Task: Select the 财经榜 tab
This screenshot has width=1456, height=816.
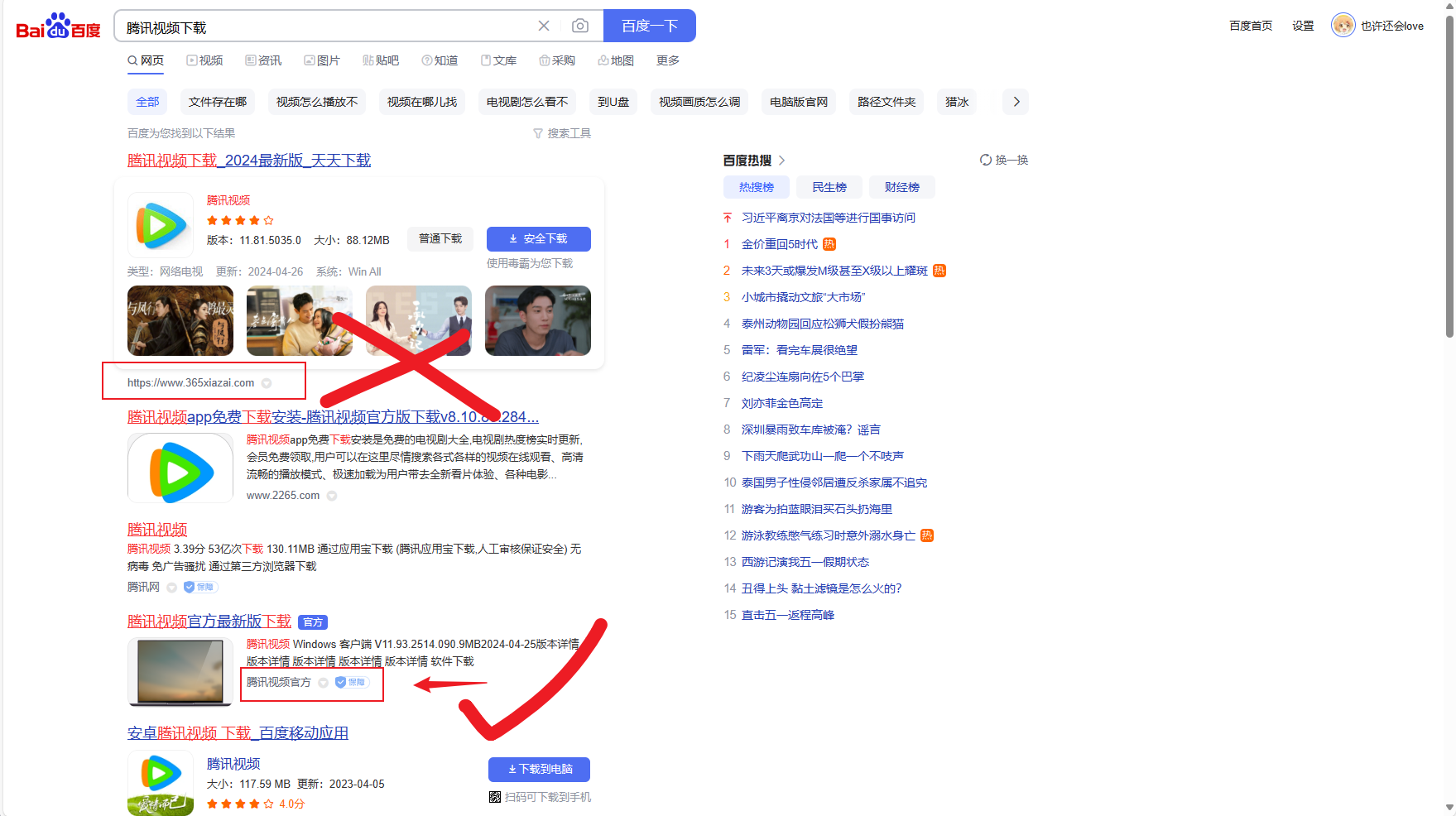Action: [901, 187]
